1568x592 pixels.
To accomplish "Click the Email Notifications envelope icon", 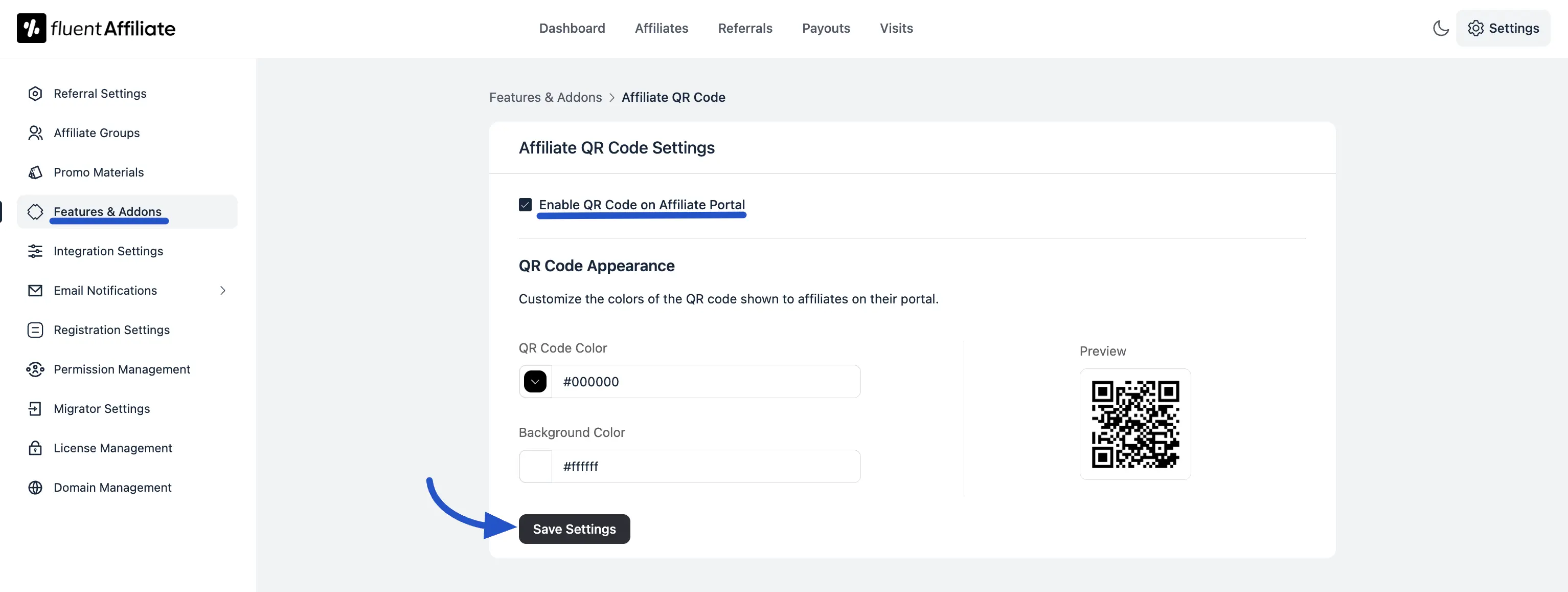I will [35, 291].
